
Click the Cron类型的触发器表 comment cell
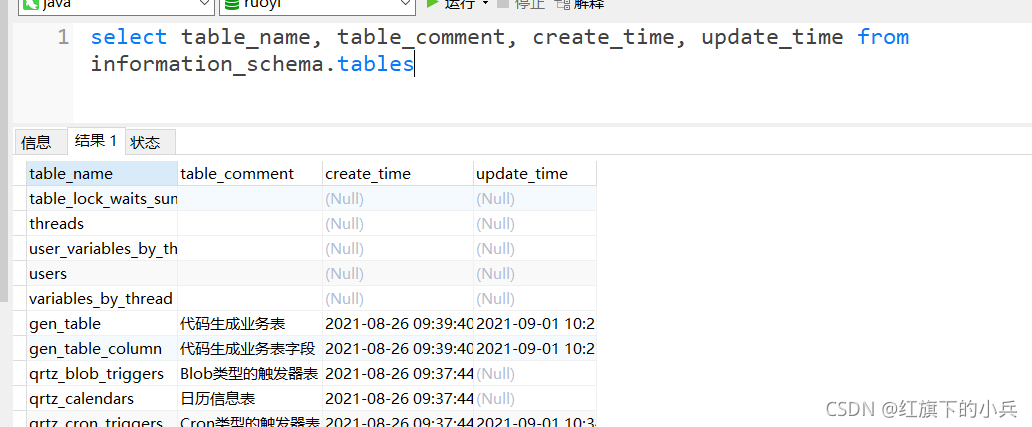tap(250, 420)
